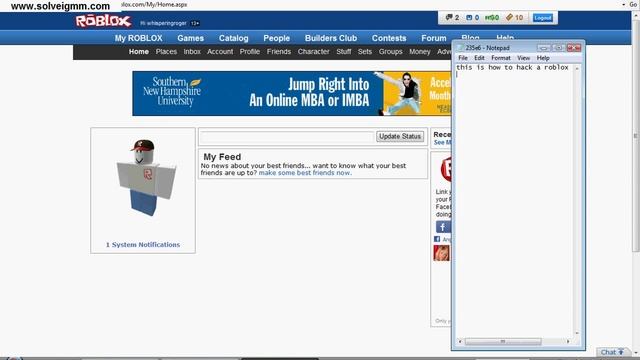Close the Notepad window
The height and width of the screenshot is (360, 640).
pyautogui.click(x=574, y=48)
